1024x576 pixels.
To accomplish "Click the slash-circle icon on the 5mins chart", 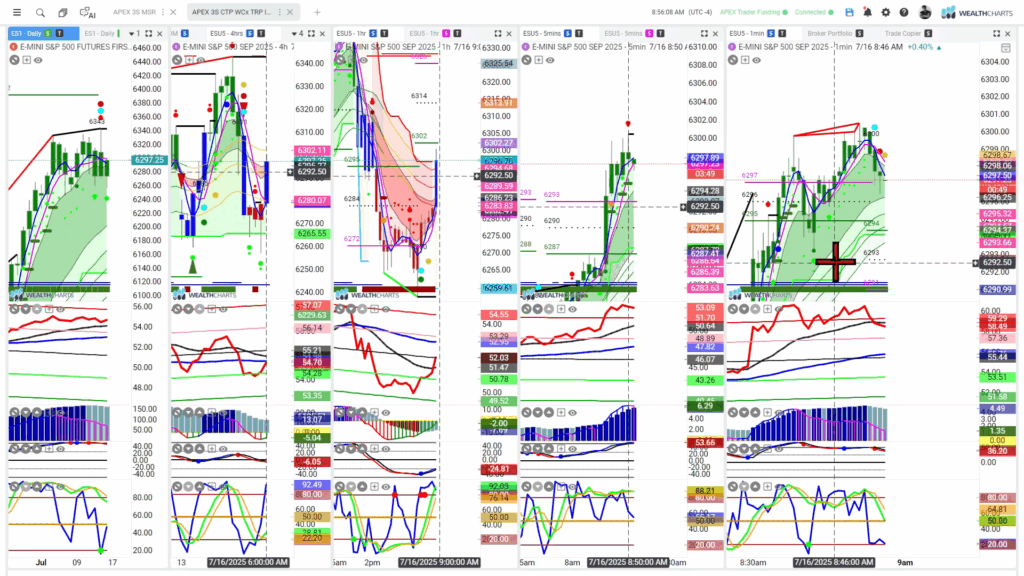I will [x=526, y=60].
